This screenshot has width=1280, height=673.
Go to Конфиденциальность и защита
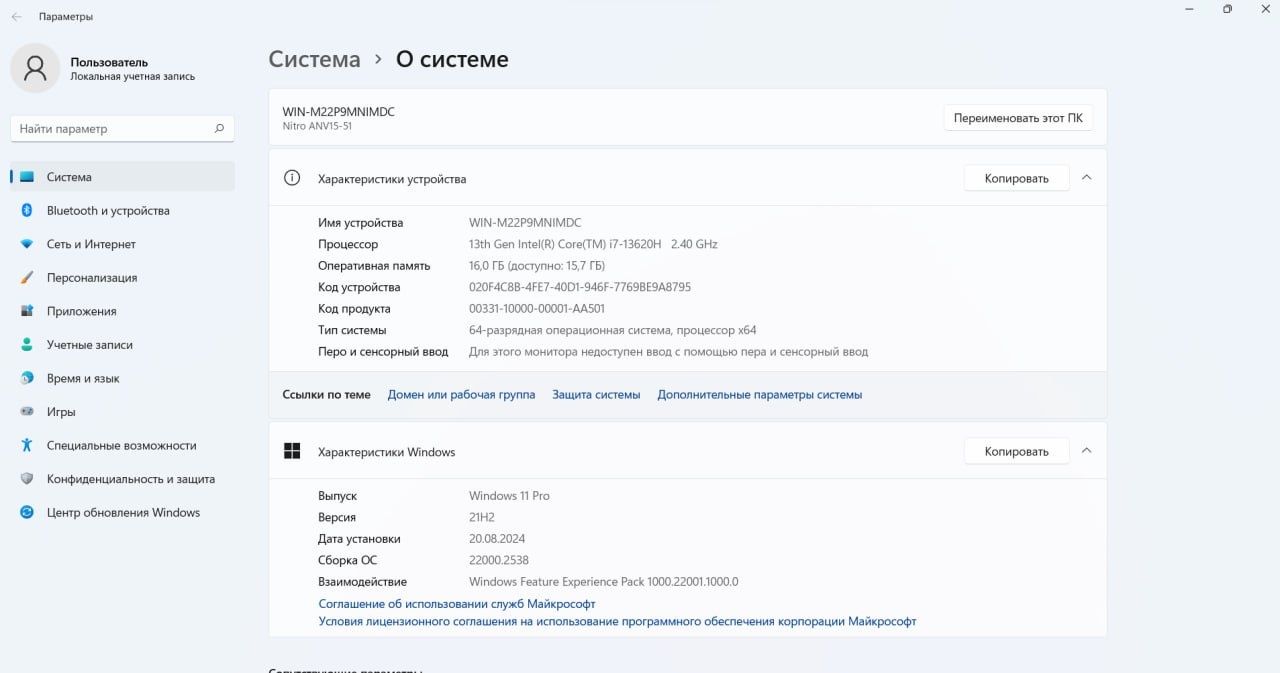click(x=123, y=479)
